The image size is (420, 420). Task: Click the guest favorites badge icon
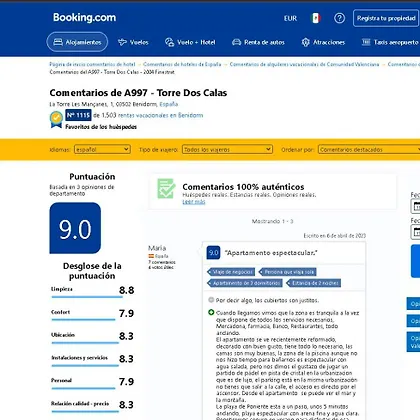coord(56,120)
